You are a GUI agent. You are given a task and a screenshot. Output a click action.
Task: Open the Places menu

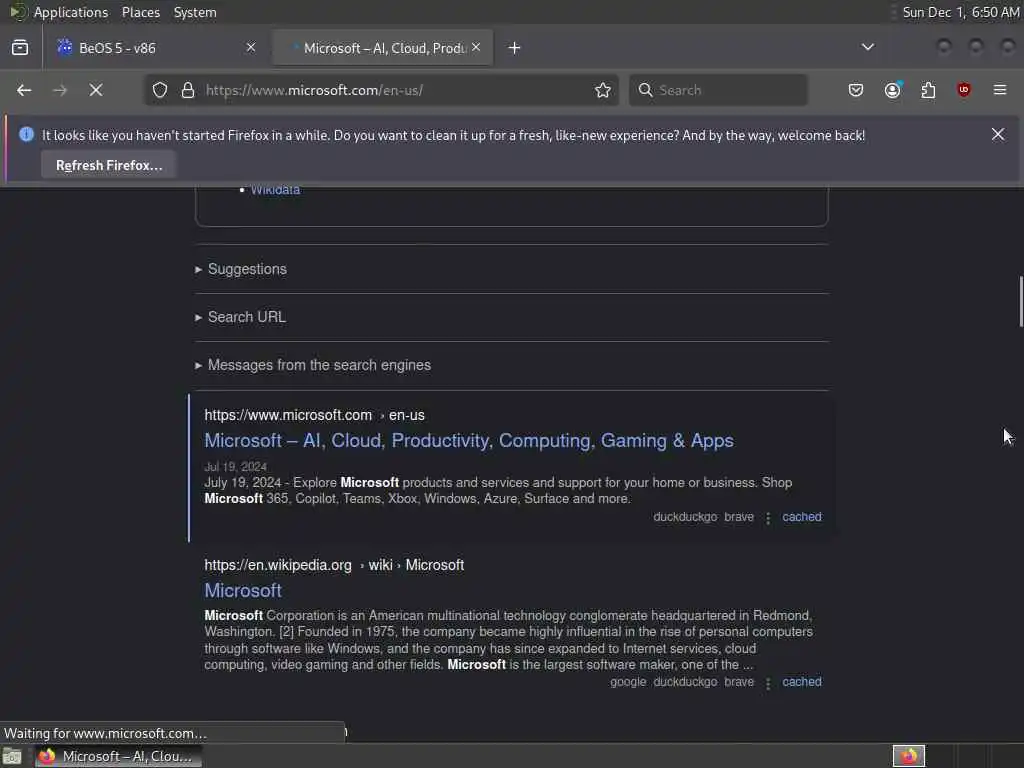140,12
